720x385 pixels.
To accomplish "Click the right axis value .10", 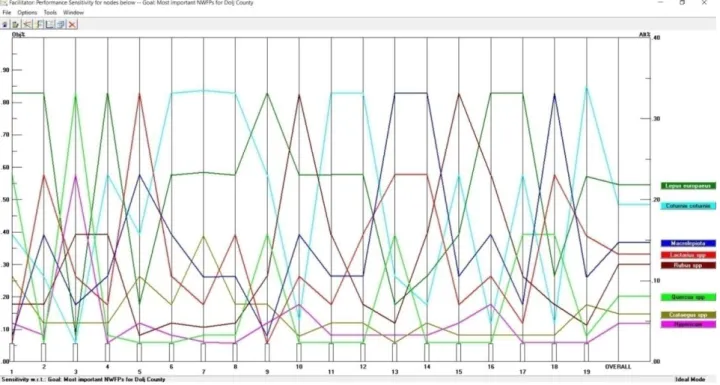I will 656,281.
